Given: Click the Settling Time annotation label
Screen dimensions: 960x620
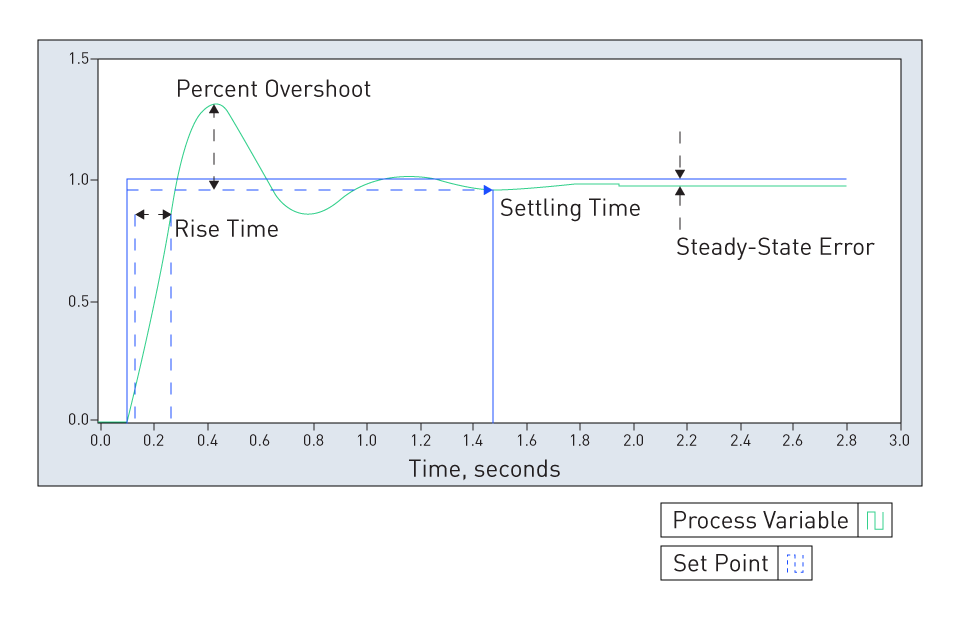Looking at the screenshot, I should 570,209.
